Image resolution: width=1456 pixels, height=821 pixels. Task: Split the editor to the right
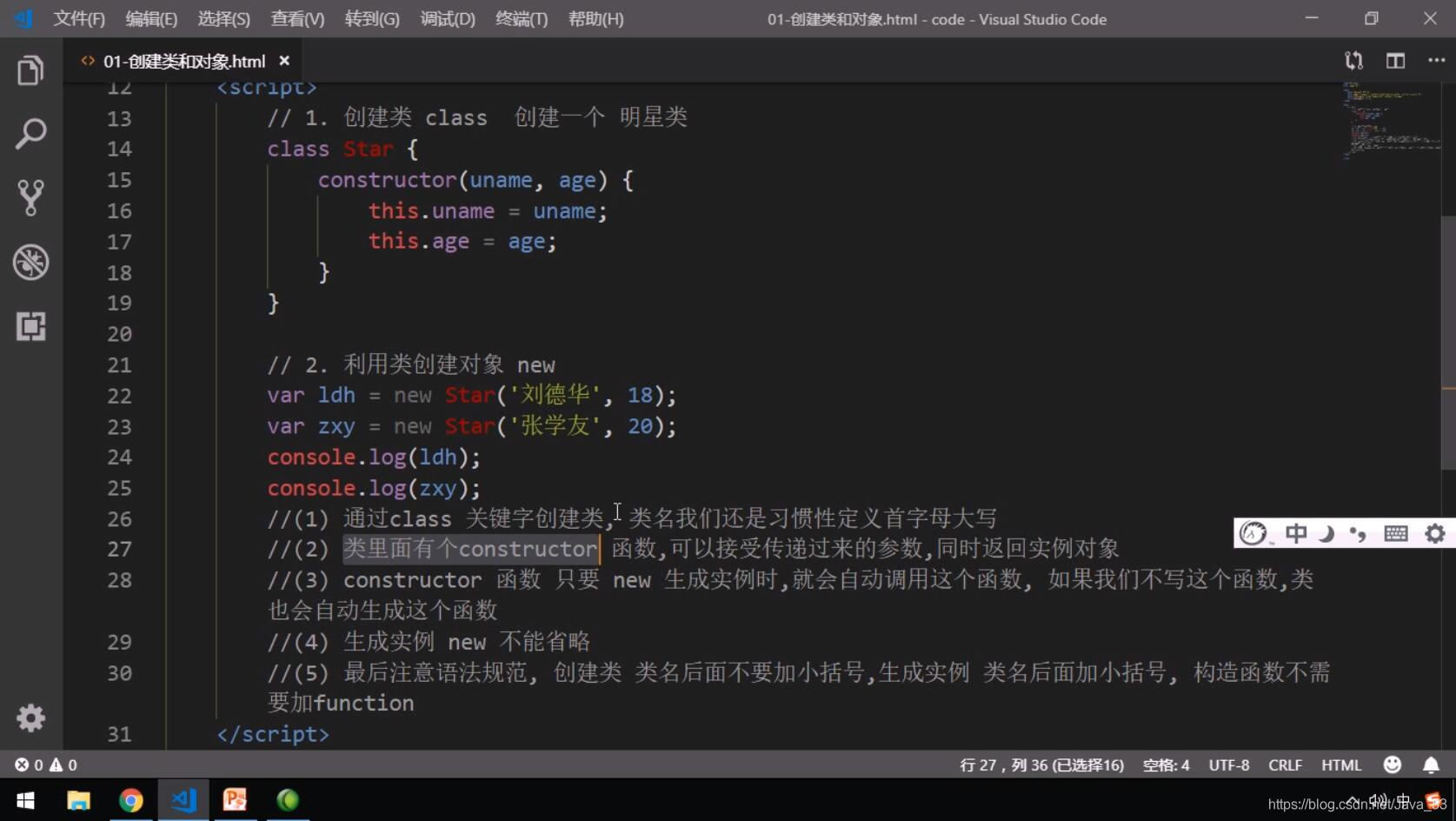click(1395, 61)
